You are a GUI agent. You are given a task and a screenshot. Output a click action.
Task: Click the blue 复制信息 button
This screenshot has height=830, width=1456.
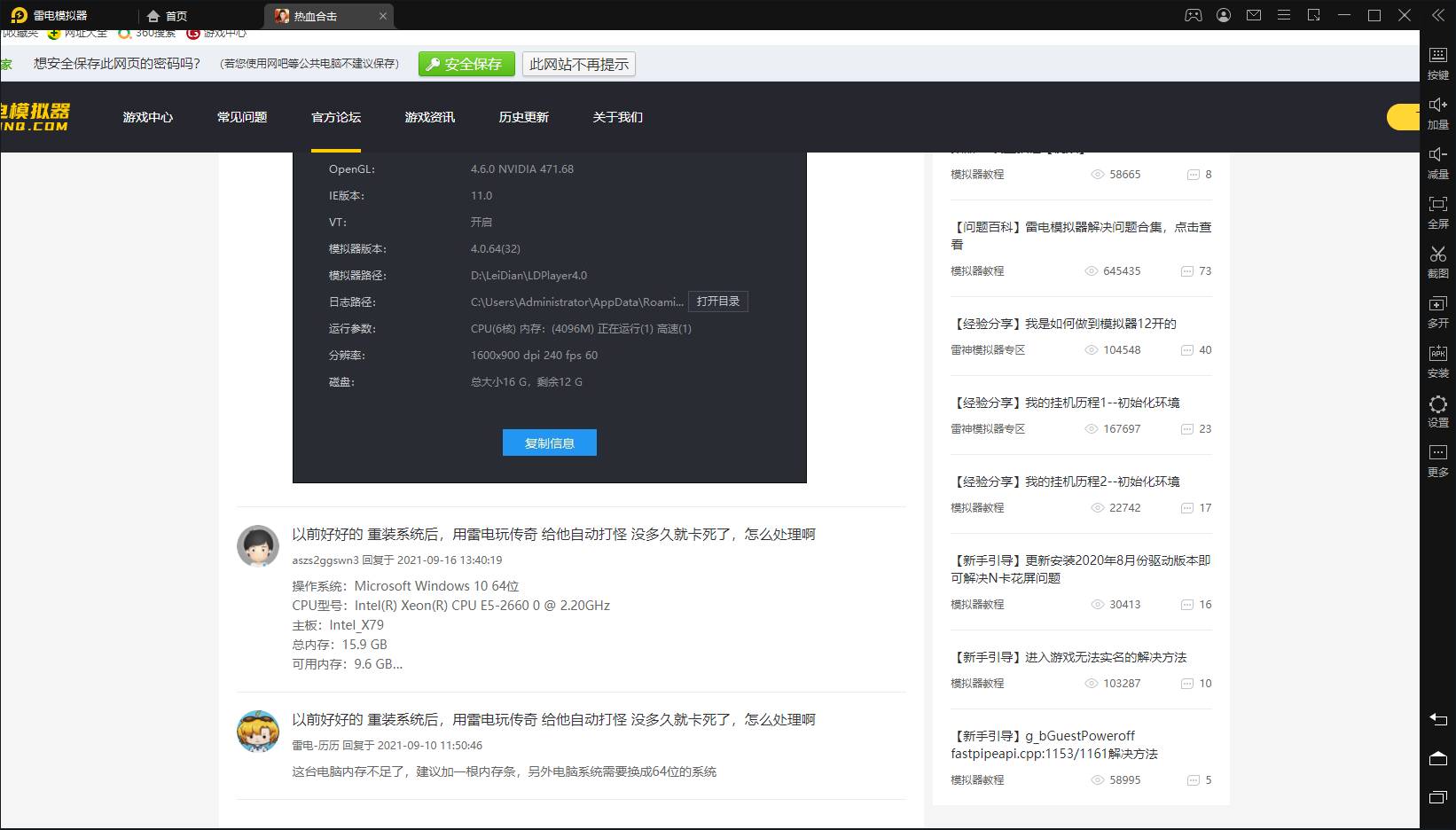(x=550, y=442)
